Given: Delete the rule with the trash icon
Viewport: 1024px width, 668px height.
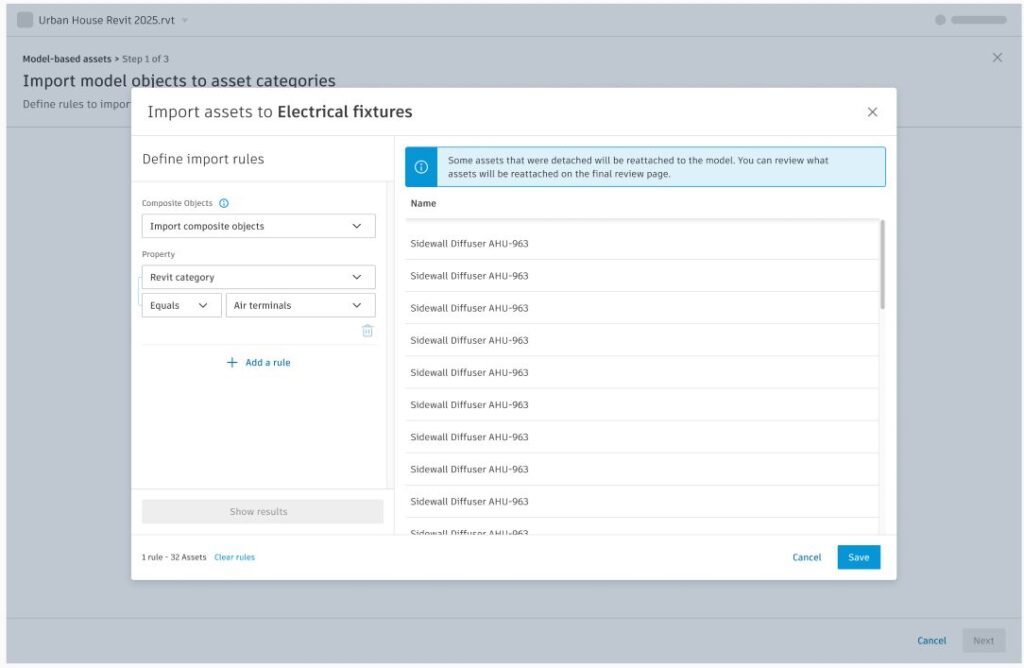Looking at the screenshot, I should point(367,331).
